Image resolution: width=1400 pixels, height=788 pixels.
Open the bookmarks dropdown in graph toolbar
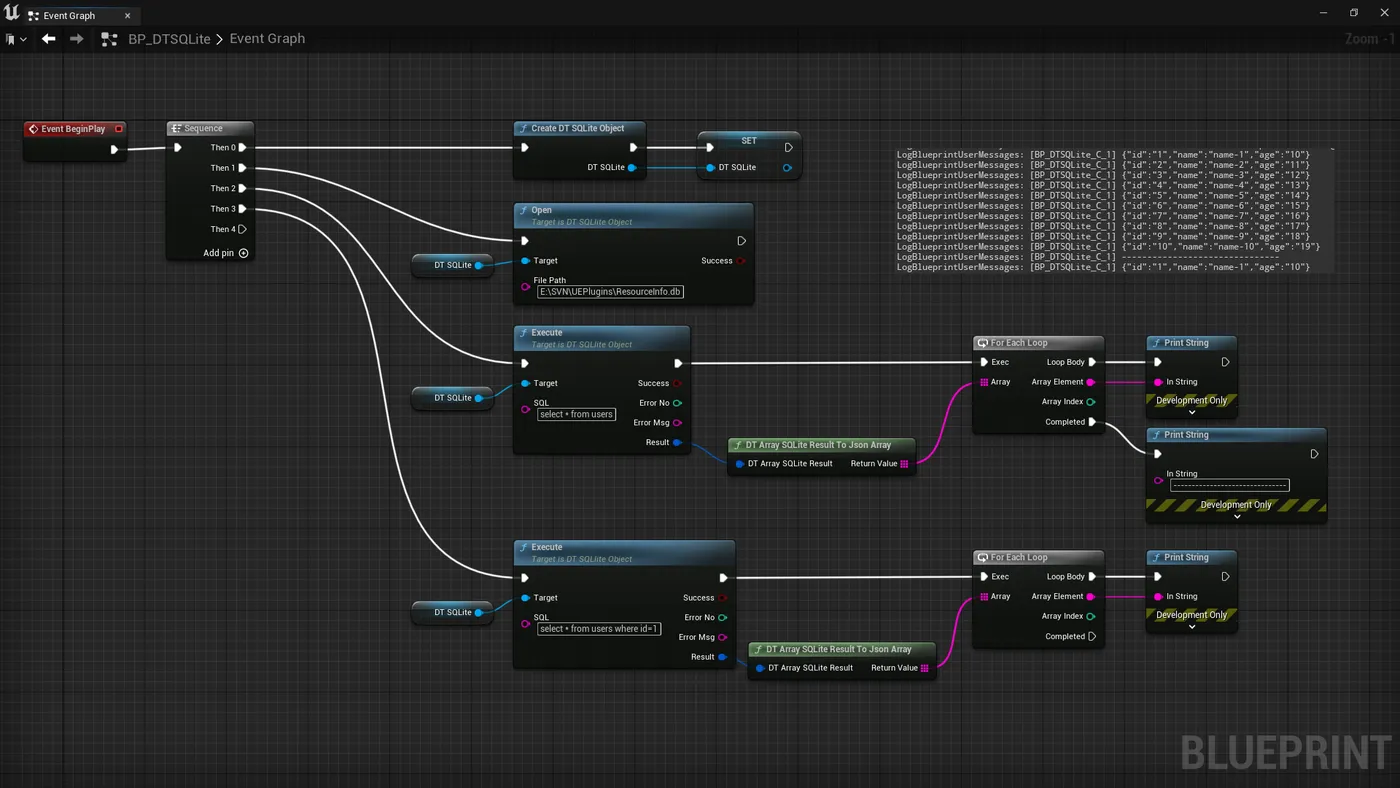click(x=16, y=39)
